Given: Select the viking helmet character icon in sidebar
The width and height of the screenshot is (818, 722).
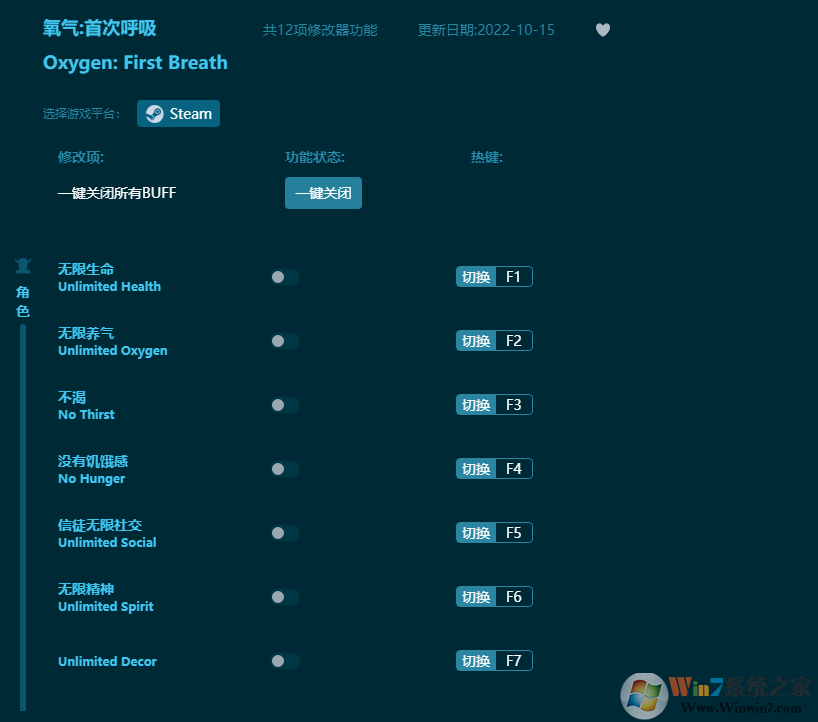Looking at the screenshot, I should pos(22,264).
